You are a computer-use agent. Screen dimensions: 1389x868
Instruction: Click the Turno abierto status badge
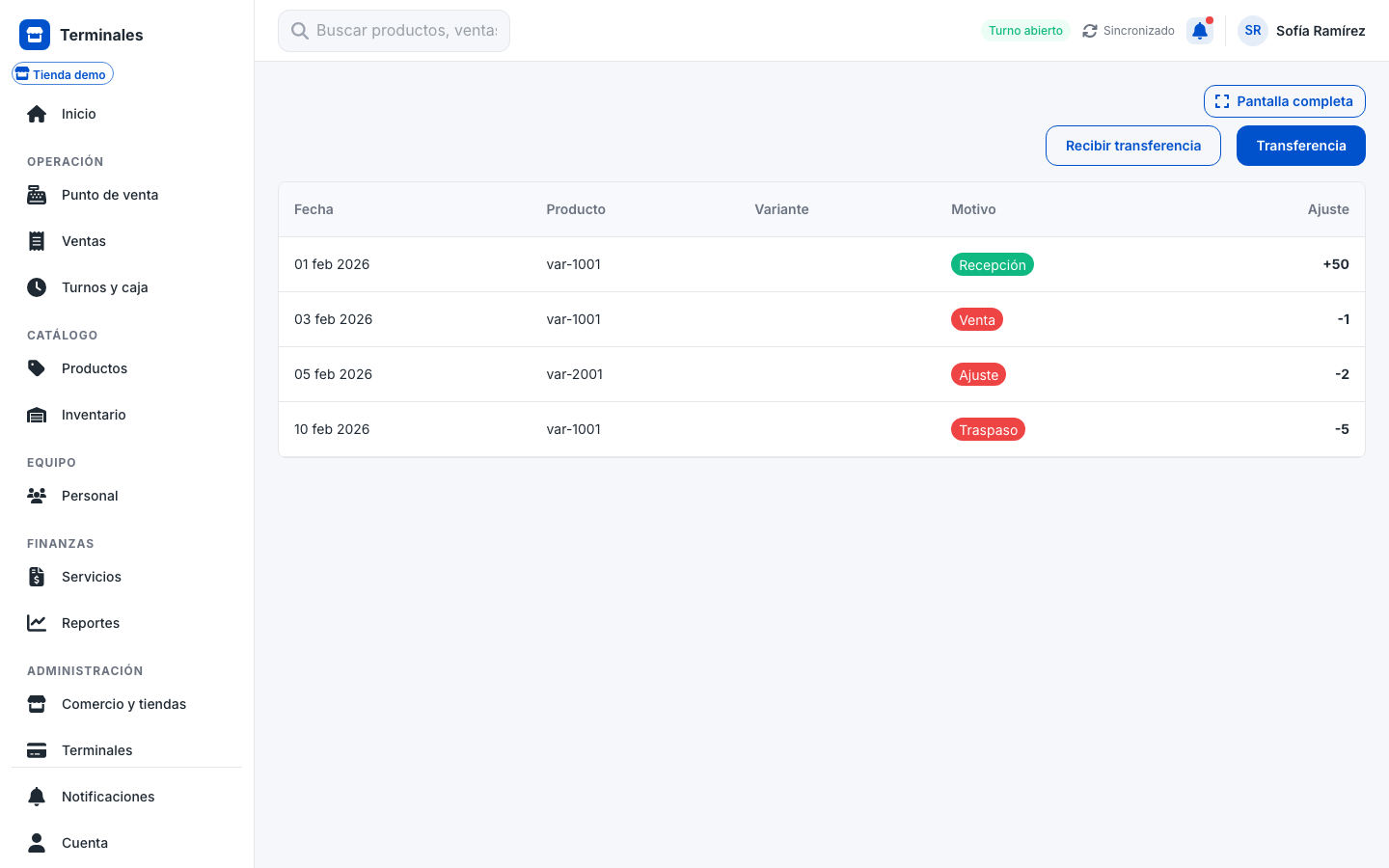coord(1025,31)
